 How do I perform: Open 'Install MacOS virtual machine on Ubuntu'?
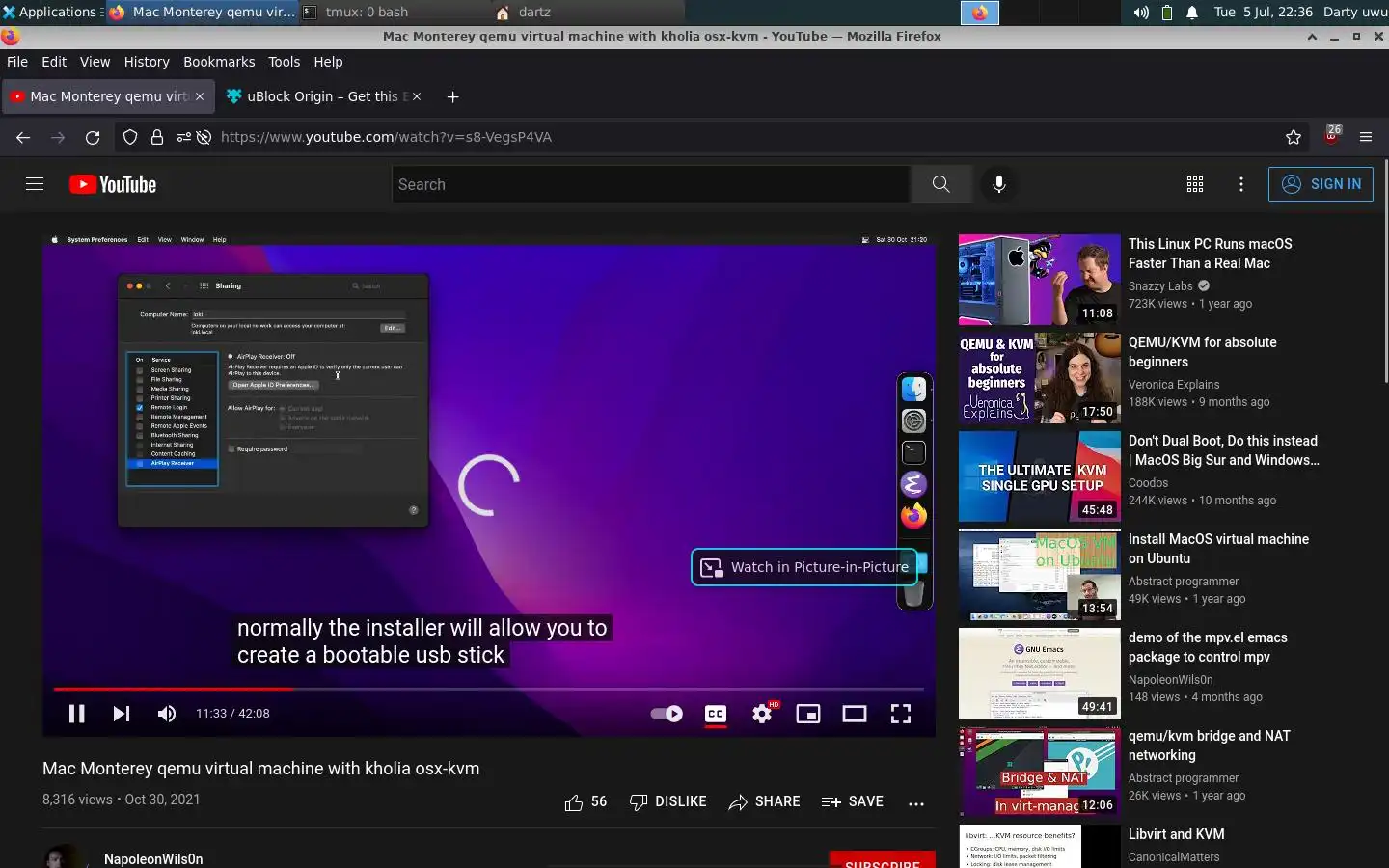coord(1219,549)
